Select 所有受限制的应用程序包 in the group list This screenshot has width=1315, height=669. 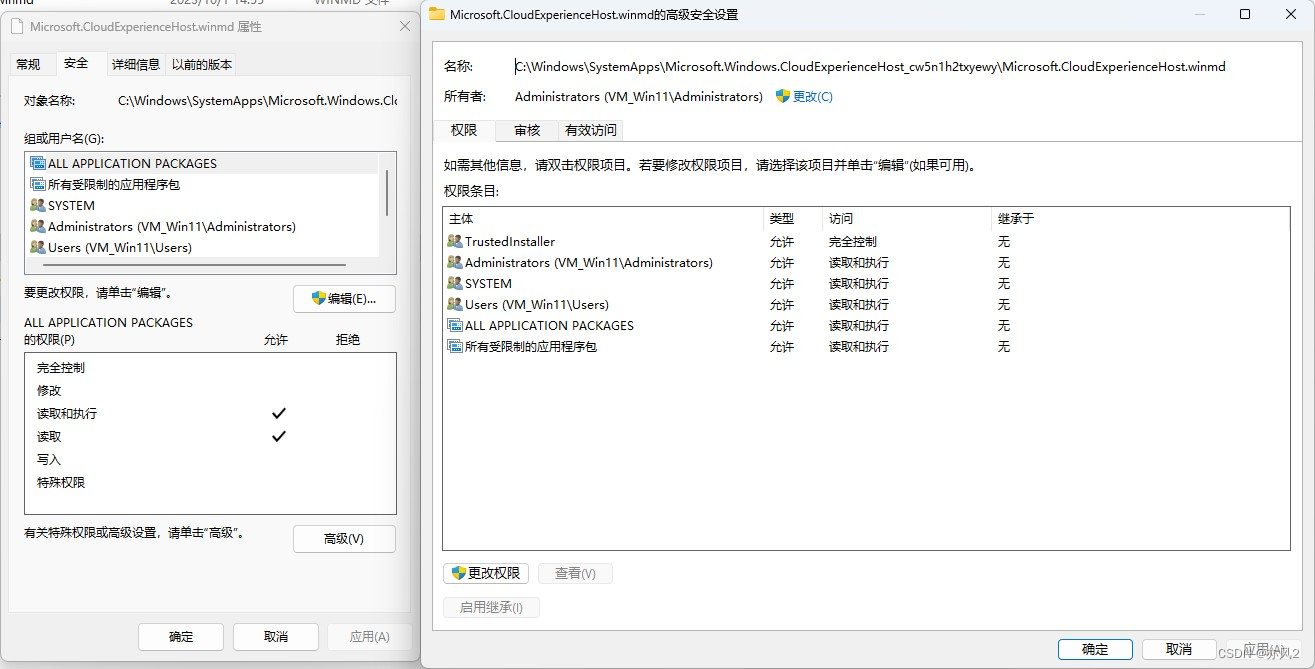click(203, 184)
